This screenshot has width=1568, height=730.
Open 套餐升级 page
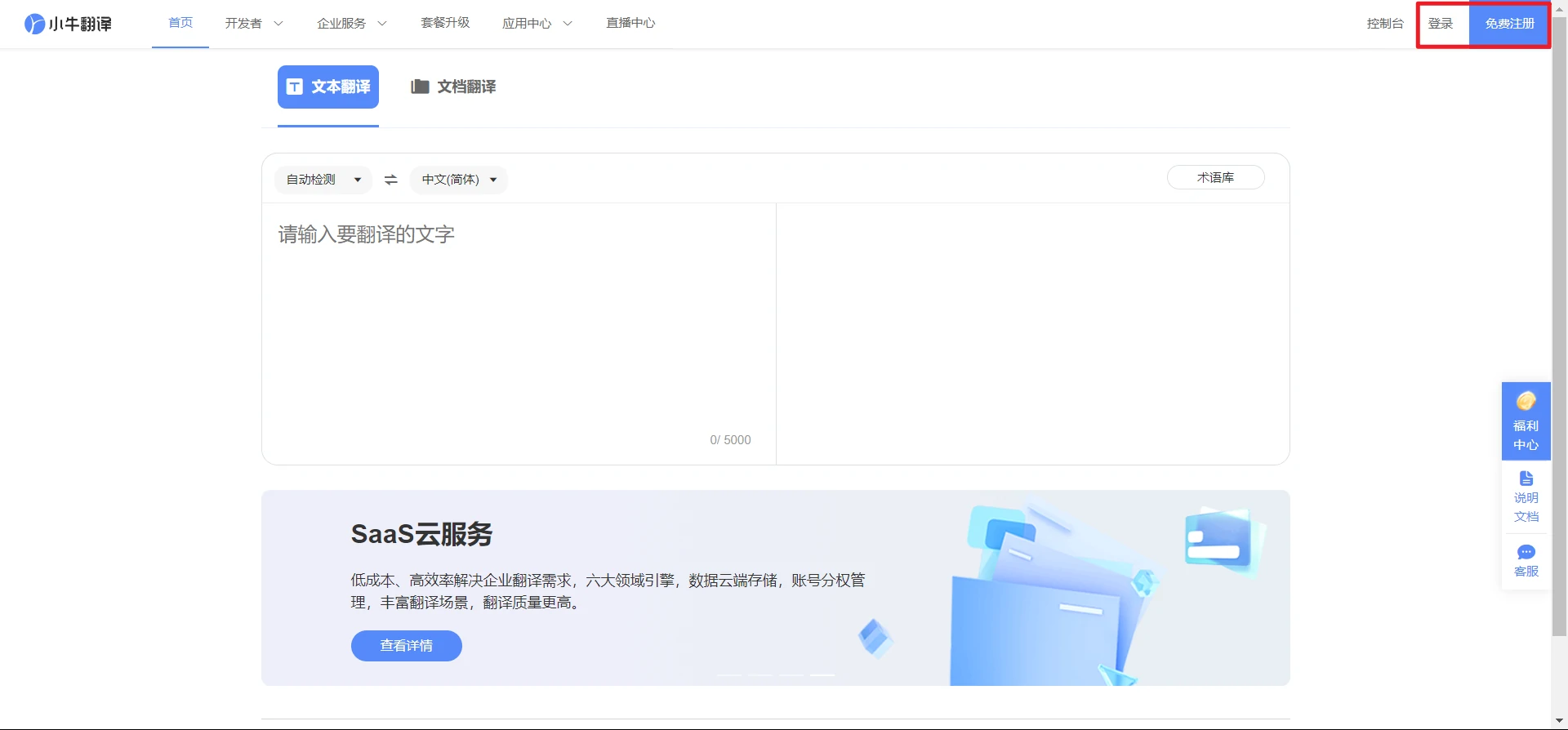[445, 23]
